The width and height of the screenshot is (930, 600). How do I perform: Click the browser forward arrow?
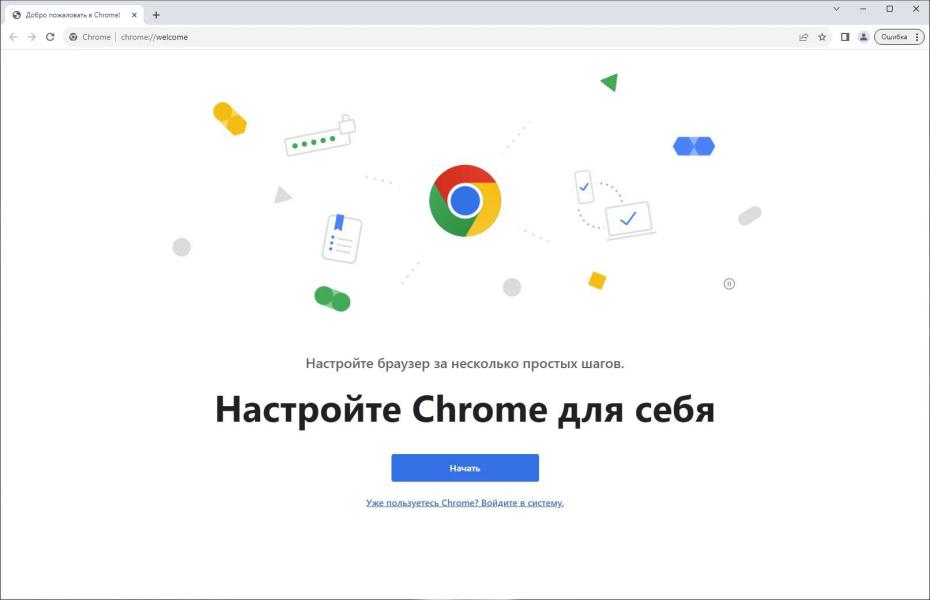[32, 37]
